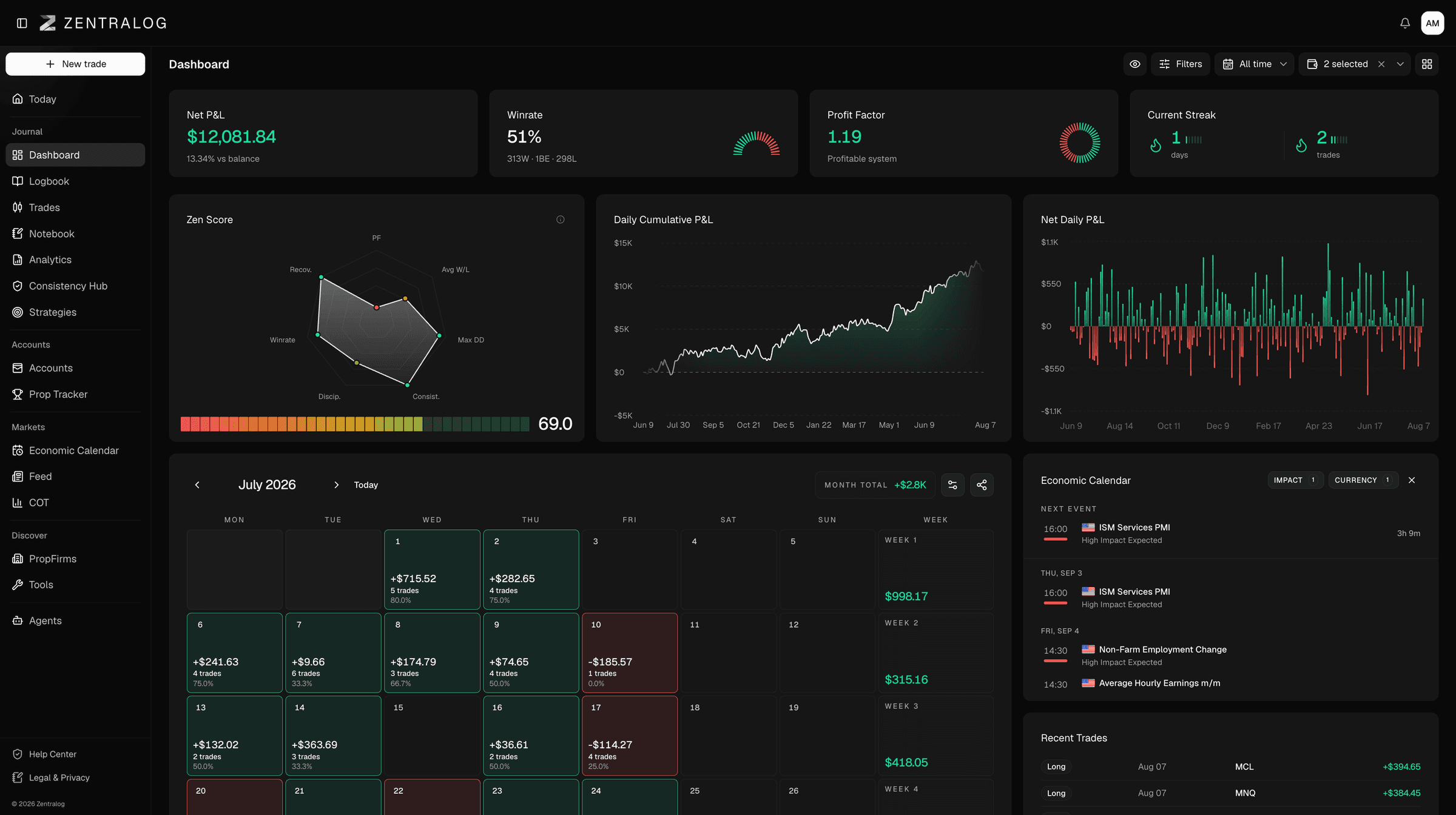The height and width of the screenshot is (815, 1456).
Task: Open Tools page
Action: (x=75, y=585)
